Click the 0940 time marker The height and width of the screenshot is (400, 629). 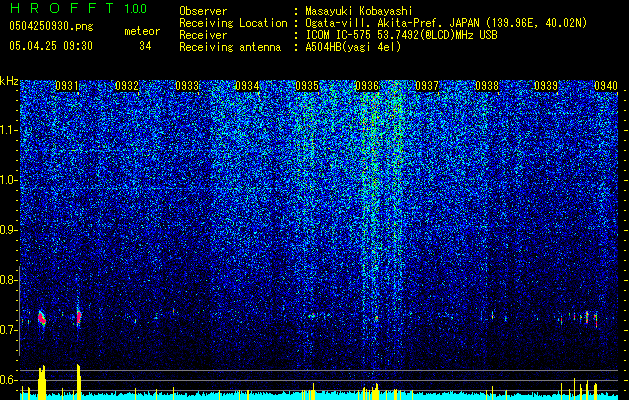(x=606, y=86)
